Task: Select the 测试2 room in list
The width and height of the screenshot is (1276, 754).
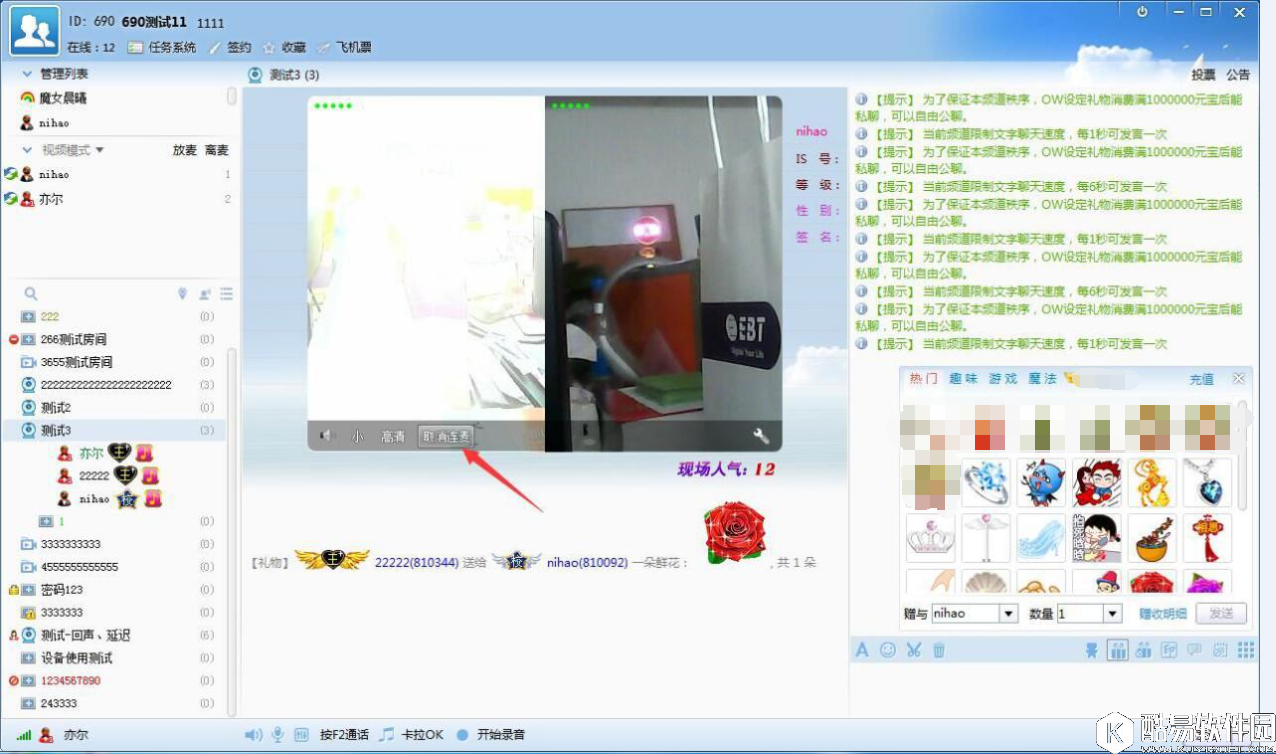Action: pos(56,408)
